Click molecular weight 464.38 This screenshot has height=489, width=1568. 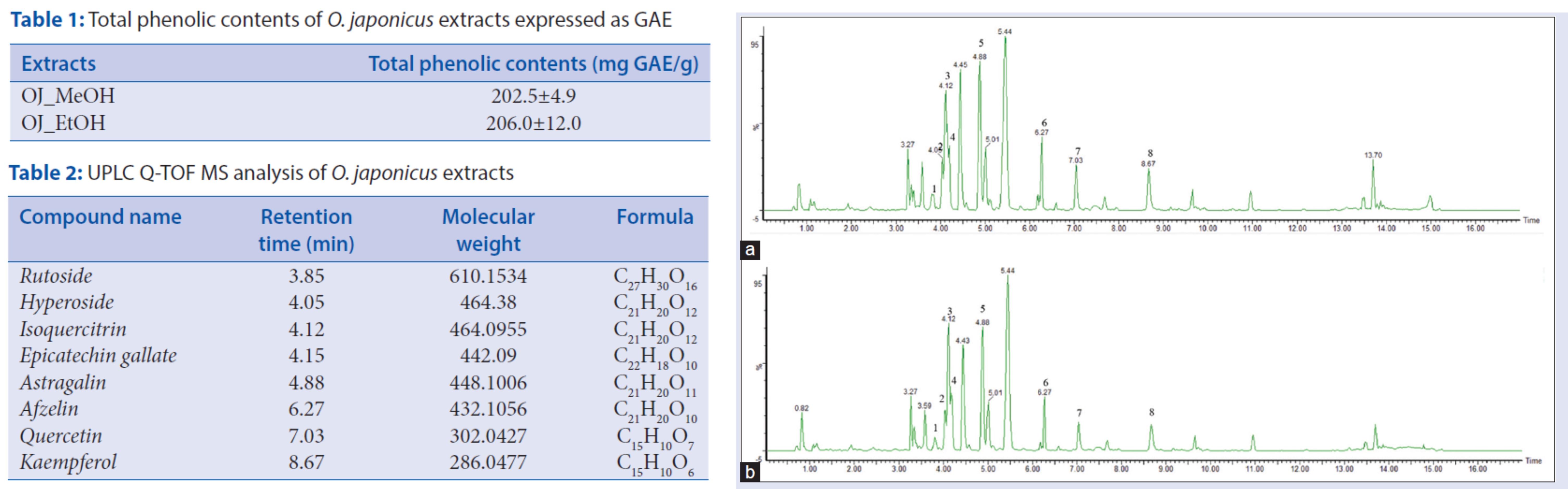[488, 303]
